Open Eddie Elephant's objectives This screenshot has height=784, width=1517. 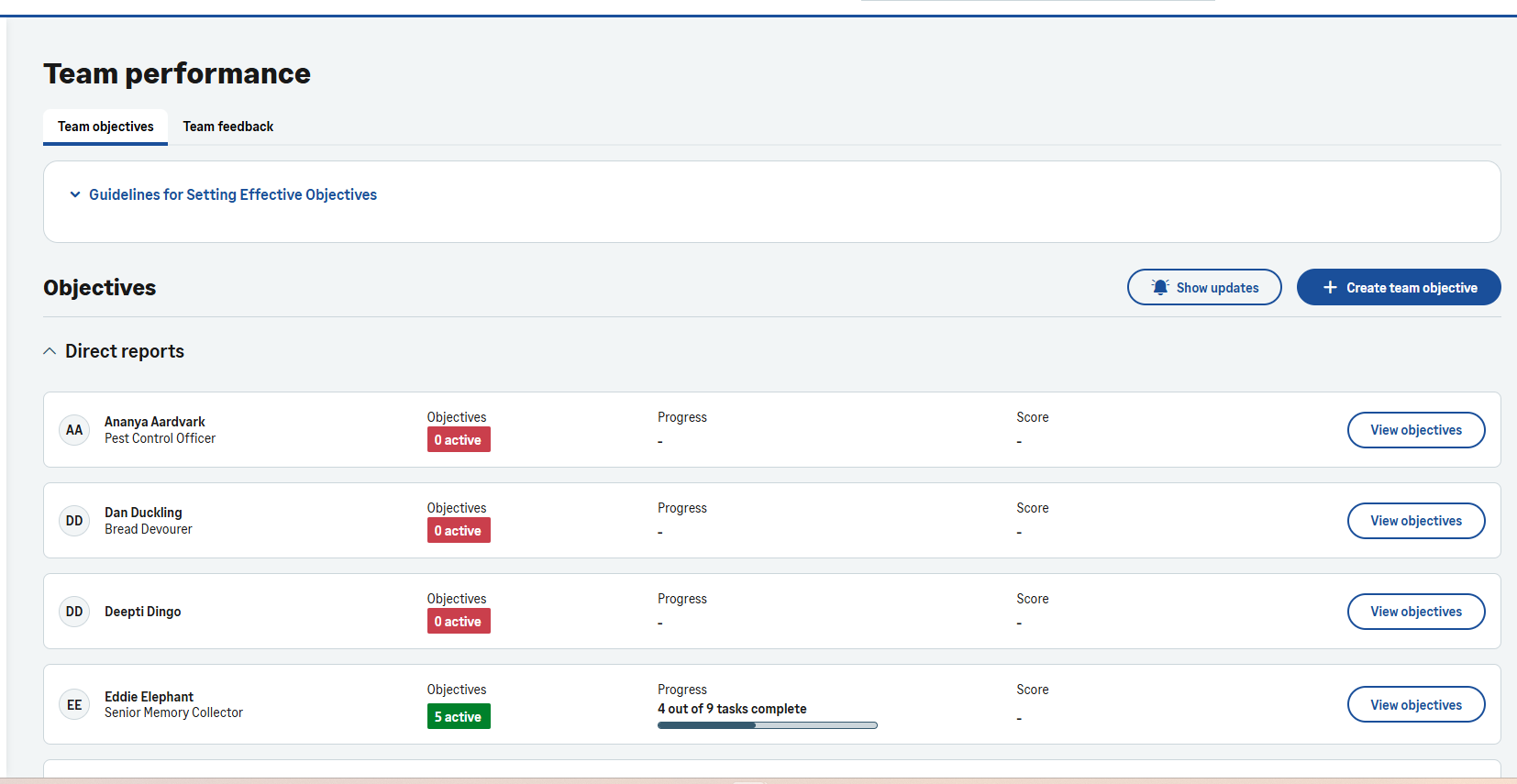pos(1415,705)
